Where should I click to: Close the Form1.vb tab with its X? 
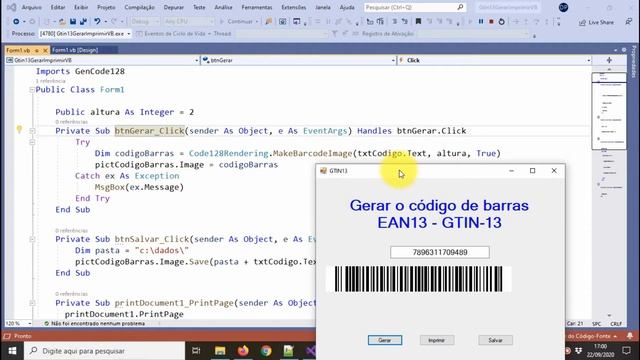pyautogui.click(x=45, y=50)
